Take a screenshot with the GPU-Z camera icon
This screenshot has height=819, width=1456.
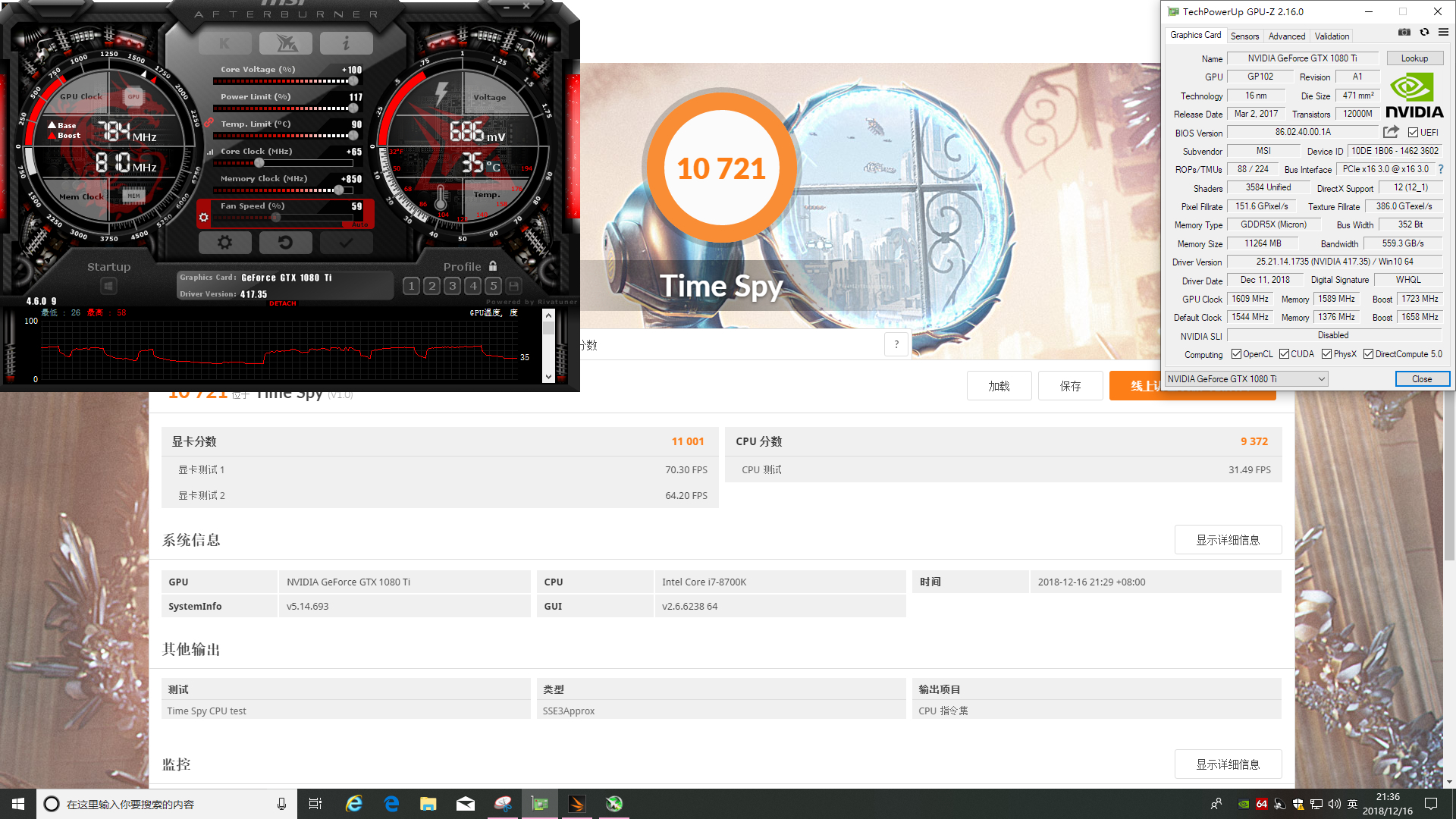coord(1404,33)
